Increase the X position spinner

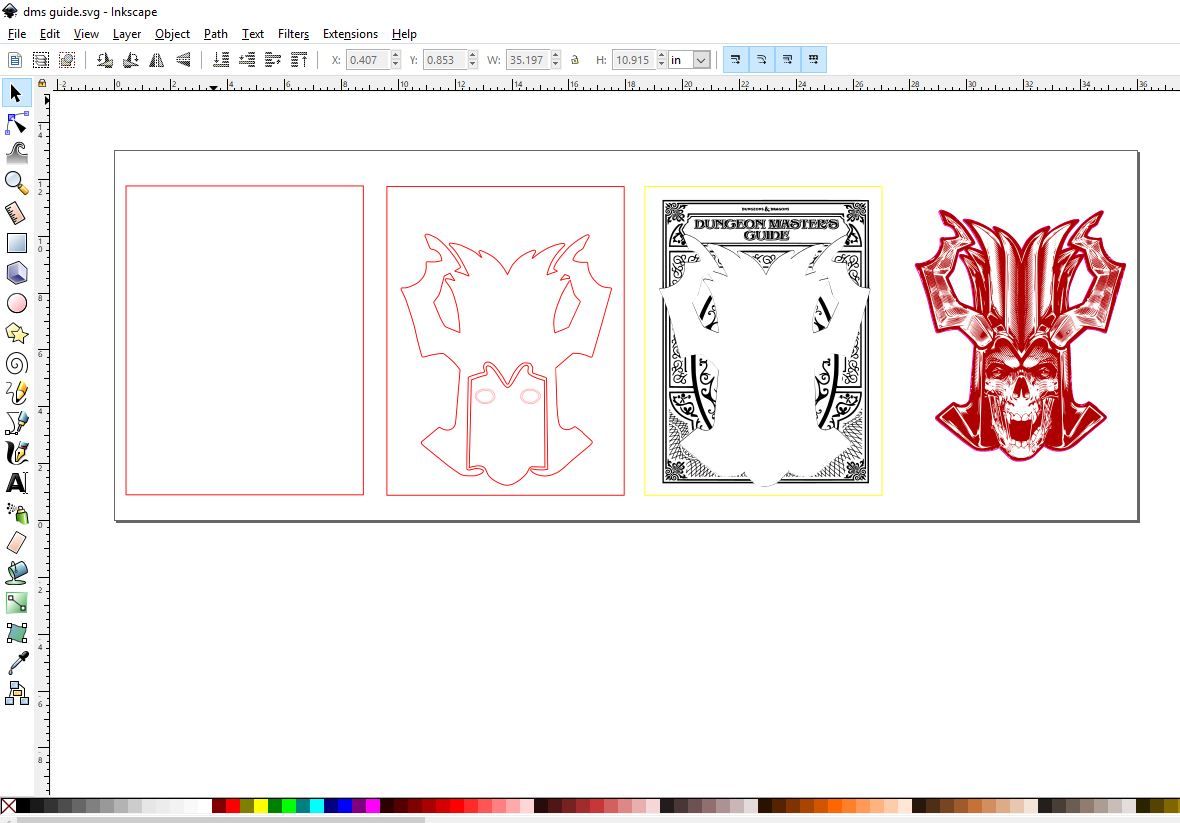396,55
